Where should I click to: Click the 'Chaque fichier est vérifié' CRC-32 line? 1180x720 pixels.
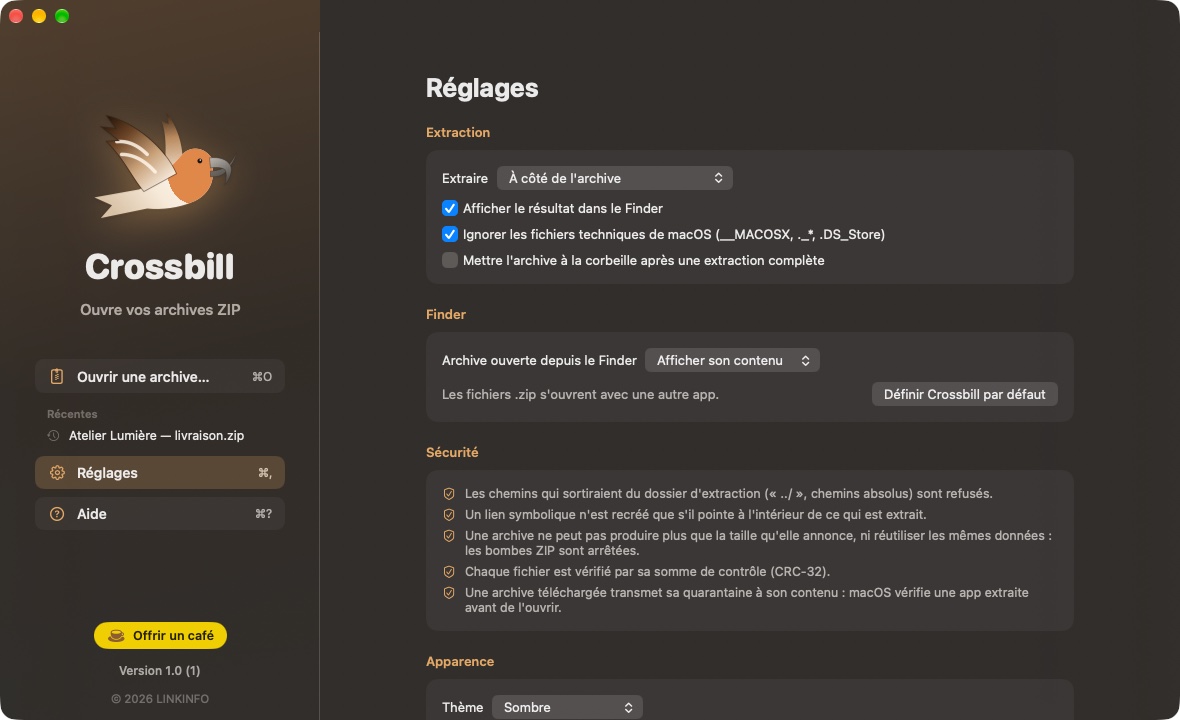click(x=647, y=572)
